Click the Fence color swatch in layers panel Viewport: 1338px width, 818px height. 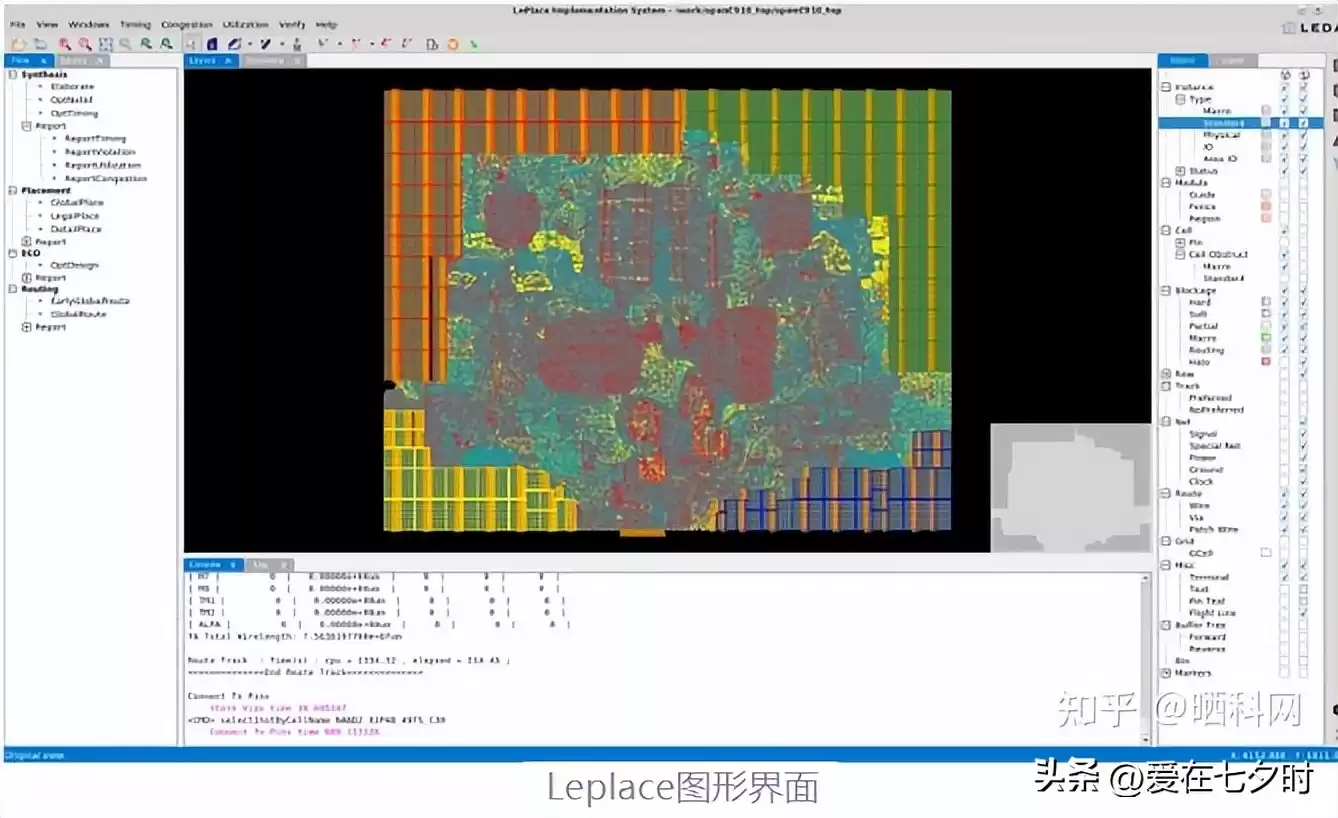[x=1265, y=205]
